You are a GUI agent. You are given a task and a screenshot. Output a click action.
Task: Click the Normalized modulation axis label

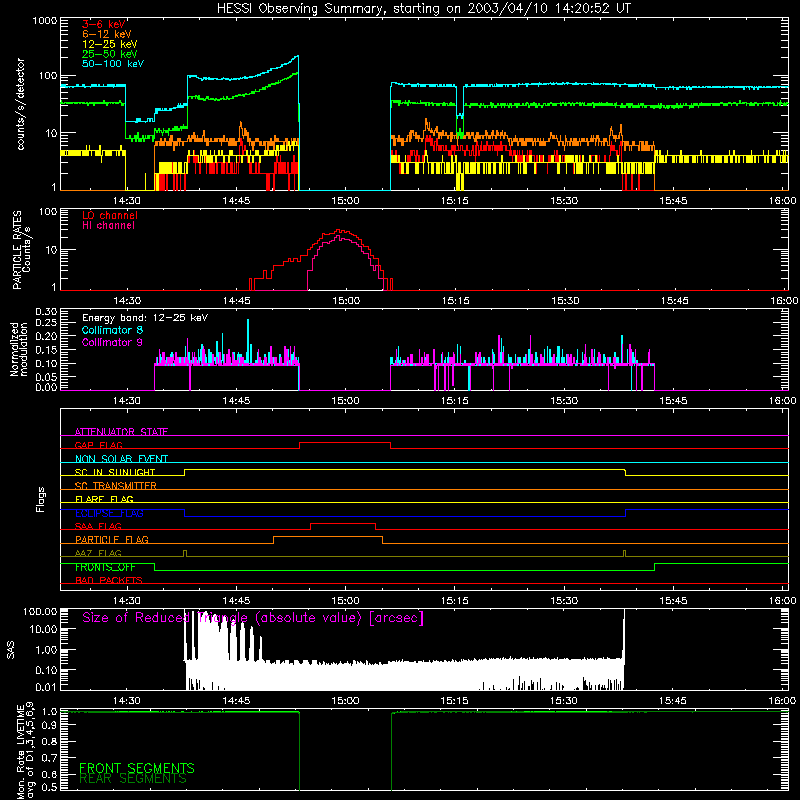coord(19,349)
